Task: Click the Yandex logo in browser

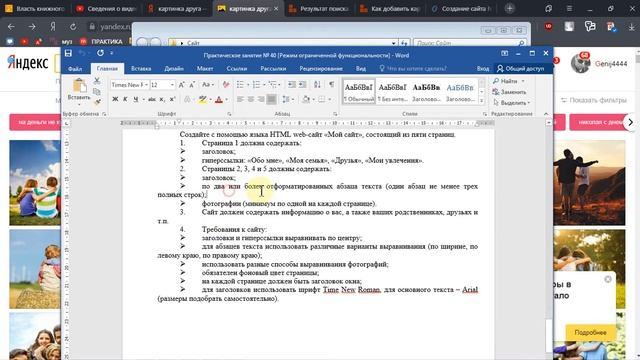Action: point(28,63)
